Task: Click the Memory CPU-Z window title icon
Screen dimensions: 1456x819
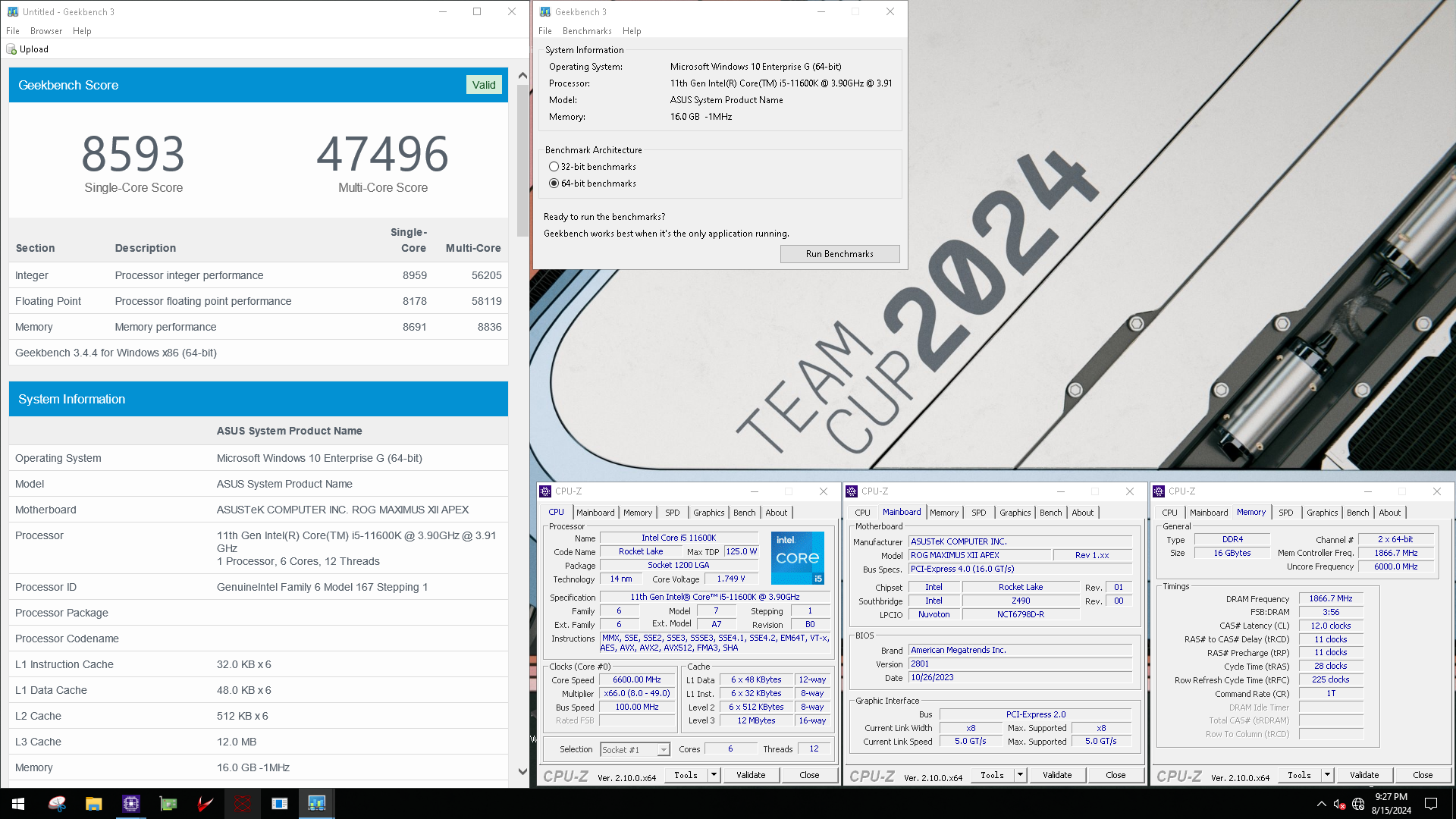Action: pyautogui.click(x=1159, y=491)
